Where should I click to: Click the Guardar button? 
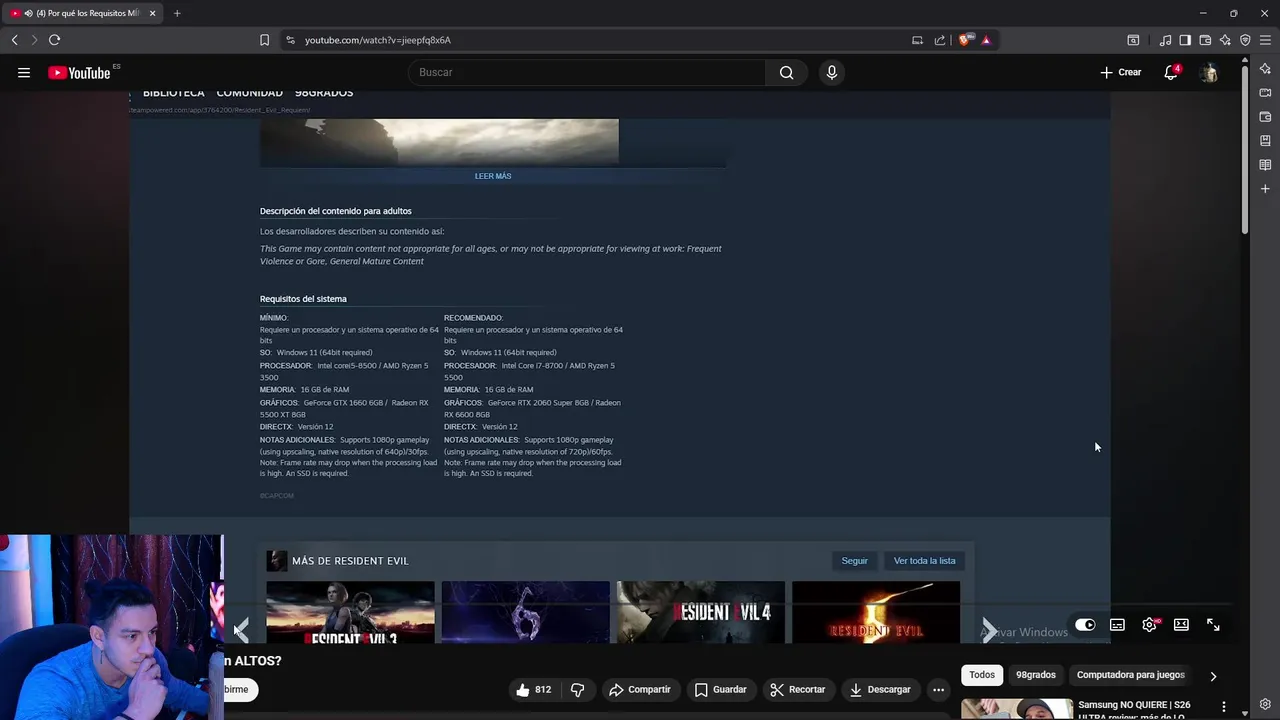[x=721, y=689]
